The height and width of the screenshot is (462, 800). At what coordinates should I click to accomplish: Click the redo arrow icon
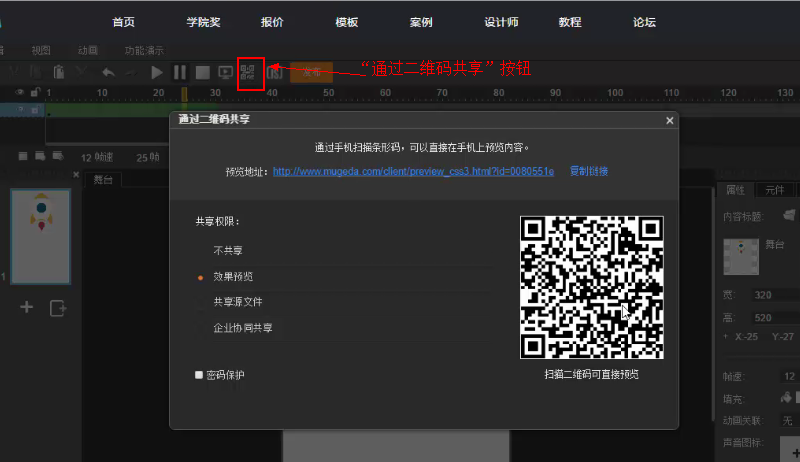pos(132,72)
